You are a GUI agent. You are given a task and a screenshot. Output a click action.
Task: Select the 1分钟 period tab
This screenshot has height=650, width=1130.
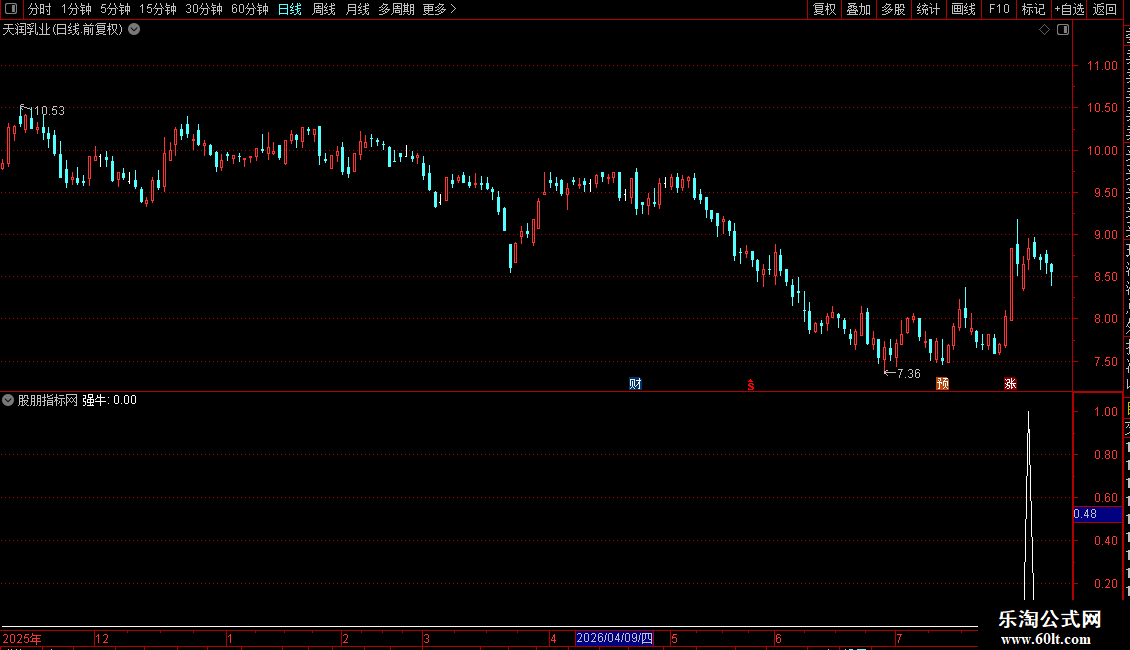pyautogui.click(x=76, y=9)
